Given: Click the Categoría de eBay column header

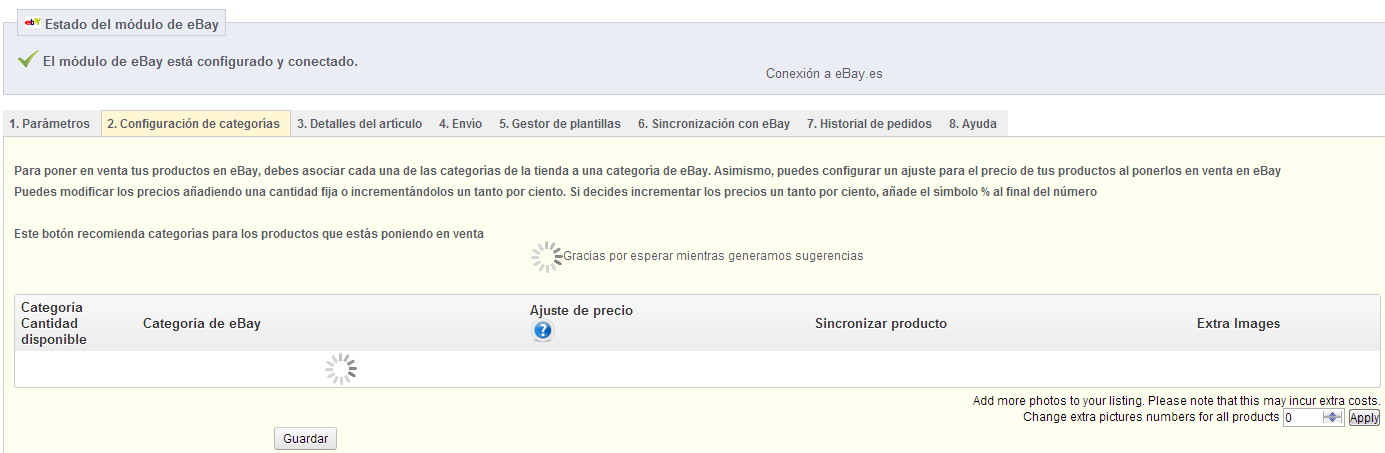Looking at the screenshot, I should (202, 323).
